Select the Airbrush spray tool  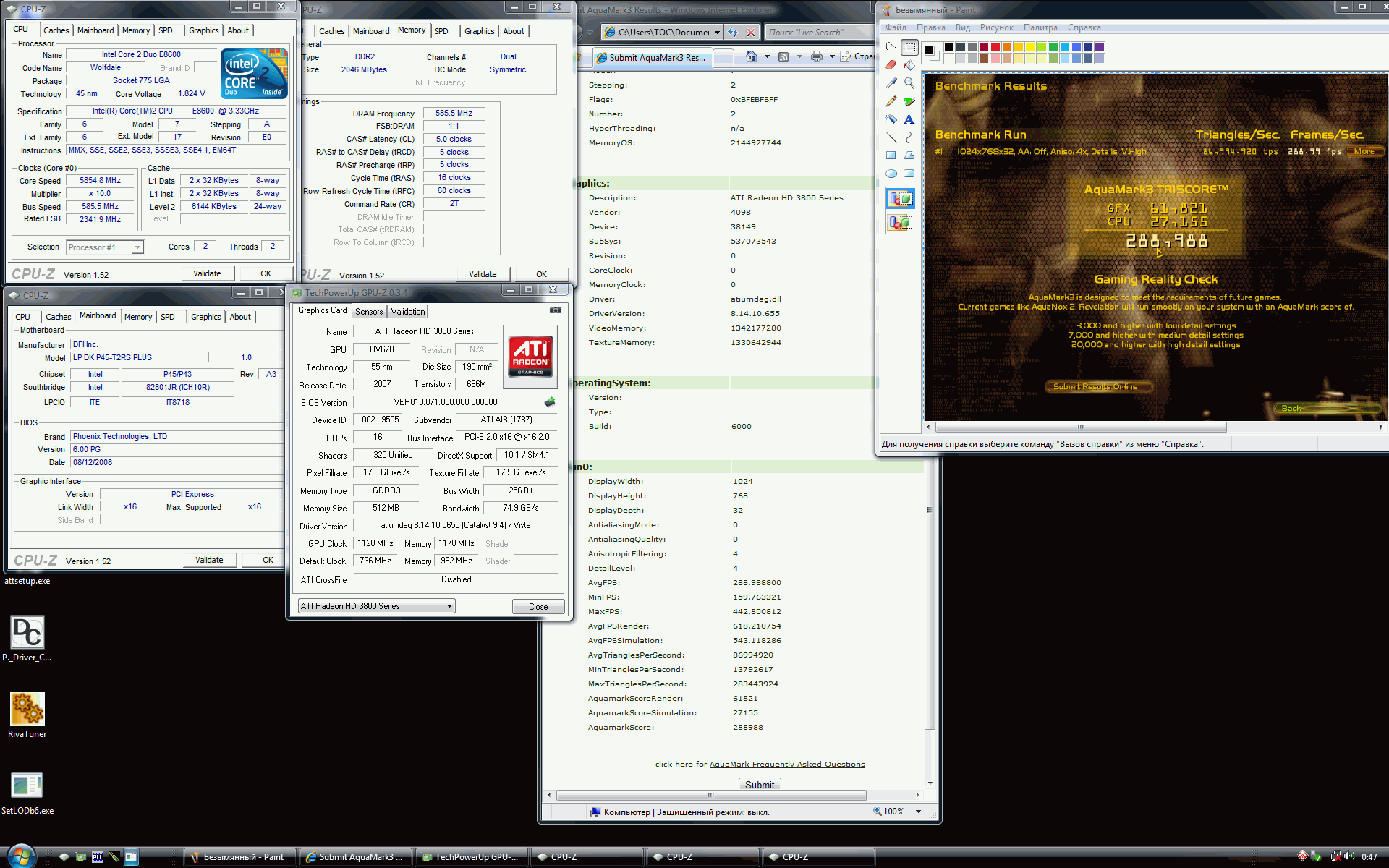[891, 119]
